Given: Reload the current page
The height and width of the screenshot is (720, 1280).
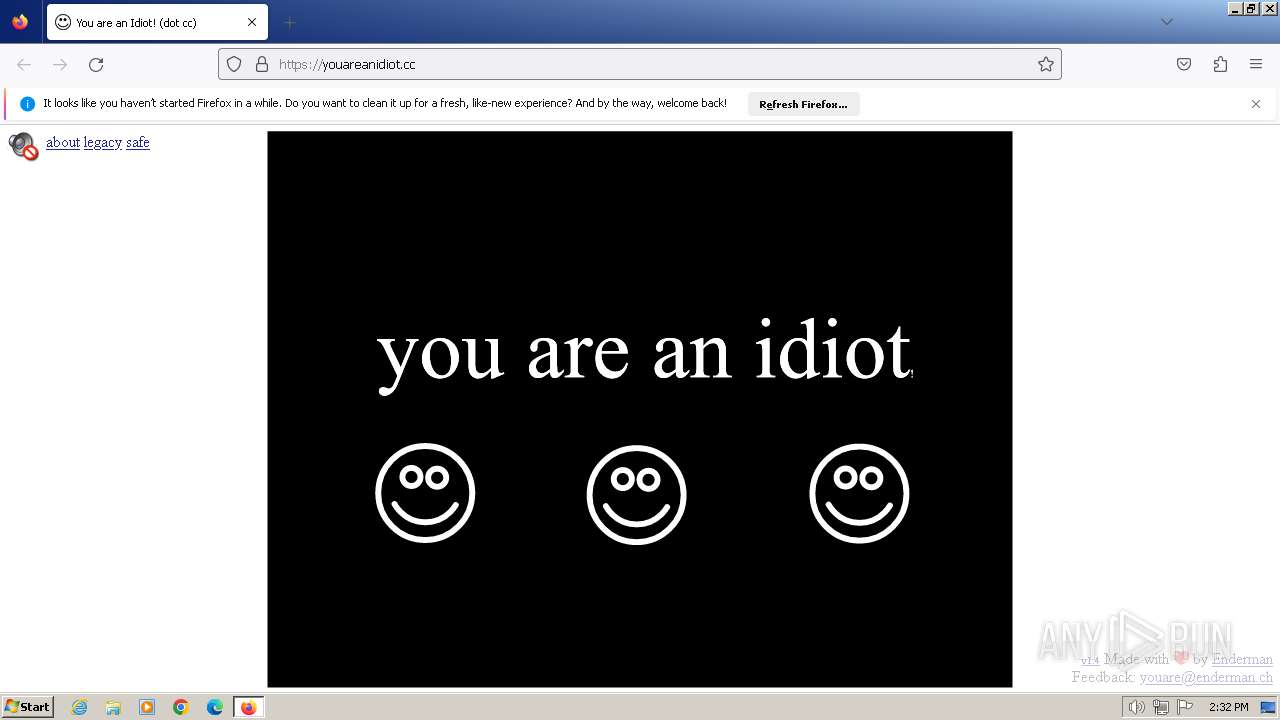Looking at the screenshot, I should (96, 64).
